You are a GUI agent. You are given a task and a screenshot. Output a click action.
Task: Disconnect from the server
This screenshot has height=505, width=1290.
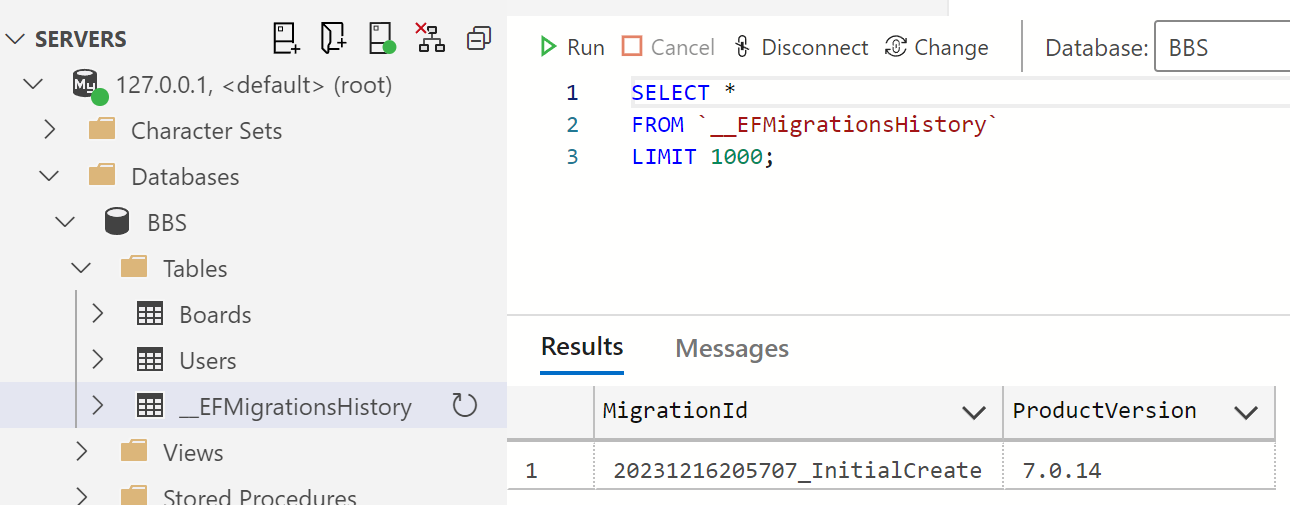[801, 47]
